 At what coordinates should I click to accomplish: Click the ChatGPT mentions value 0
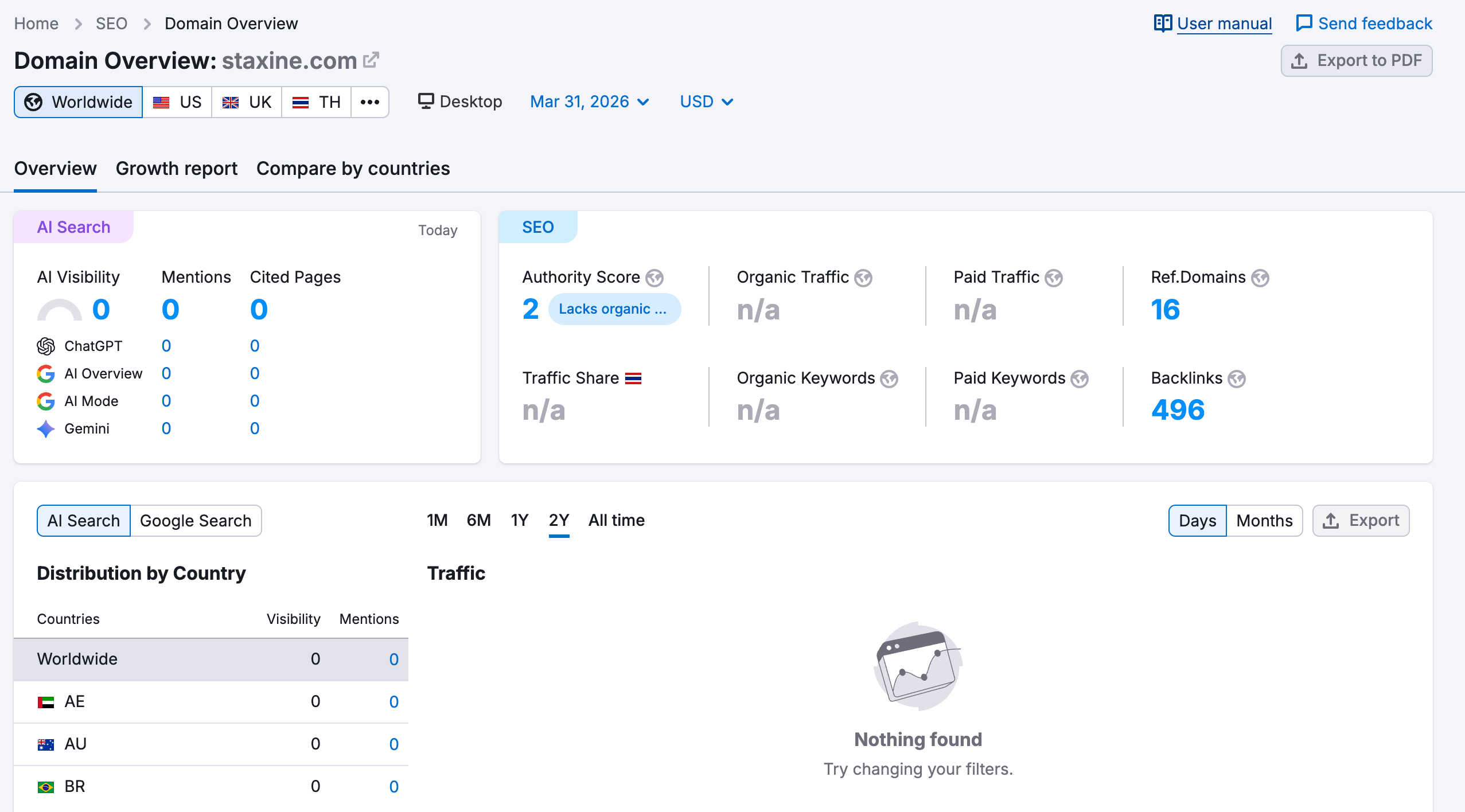click(166, 346)
